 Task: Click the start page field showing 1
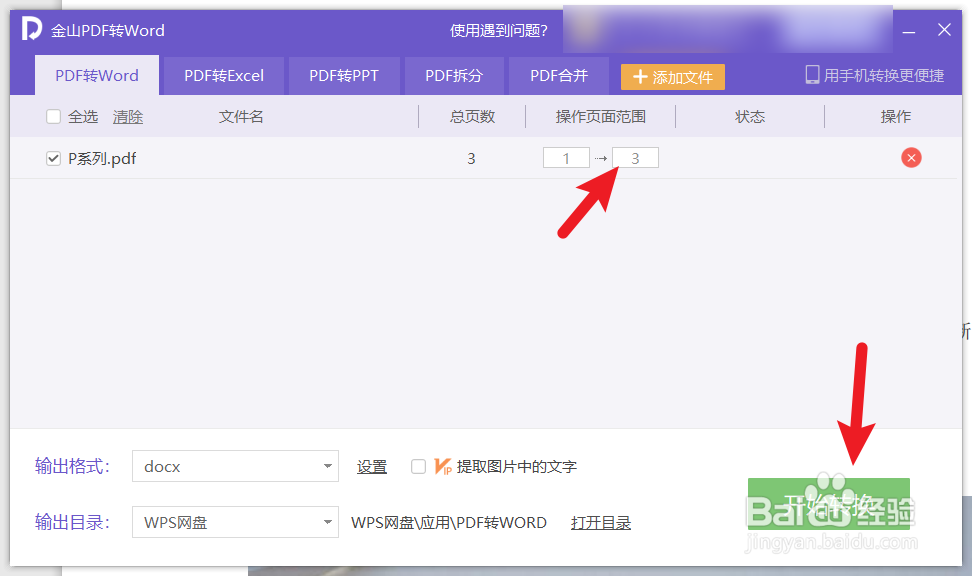566,158
